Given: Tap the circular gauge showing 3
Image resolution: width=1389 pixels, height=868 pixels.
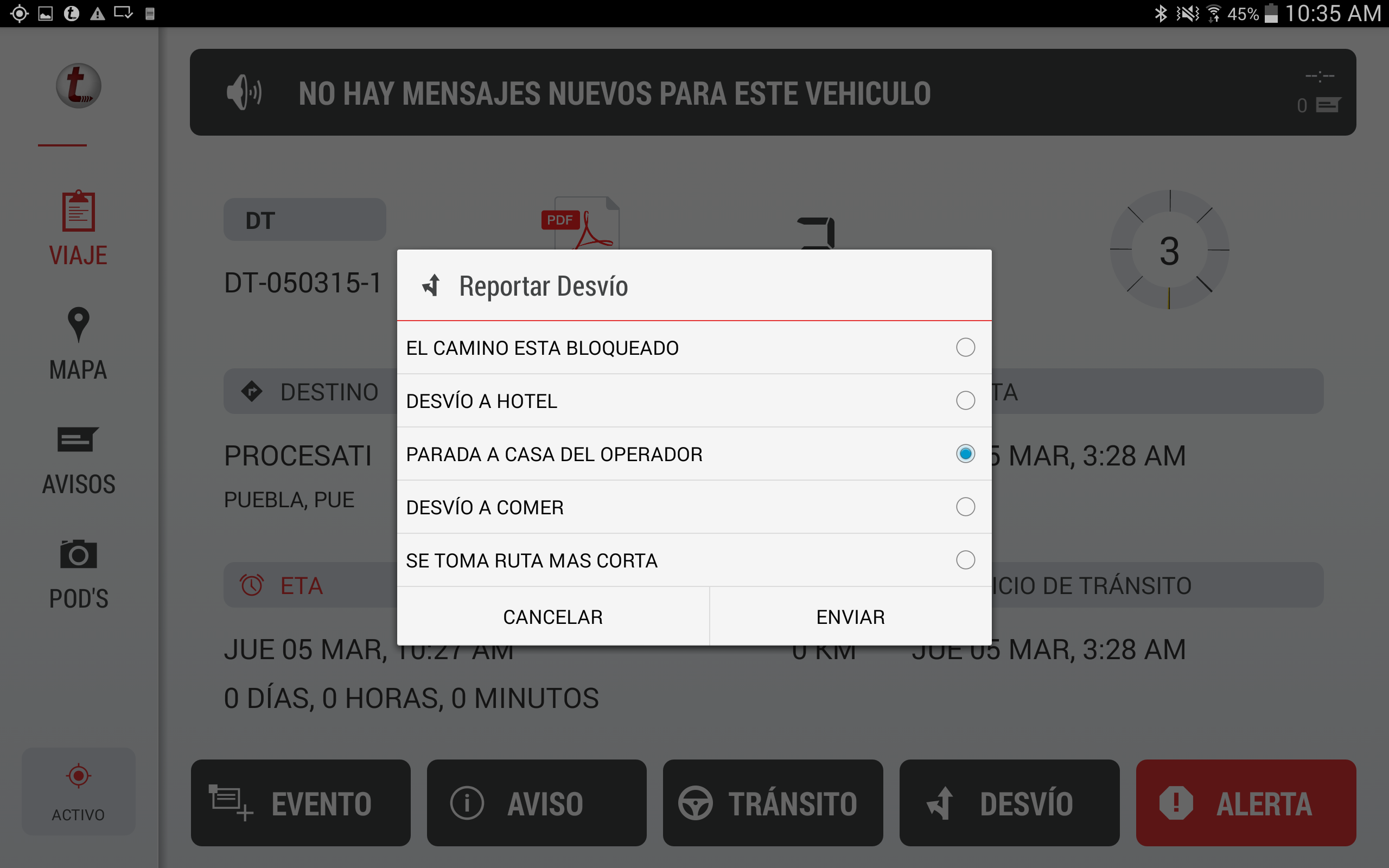Looking at the screenshot, I should click(1169, 250).
